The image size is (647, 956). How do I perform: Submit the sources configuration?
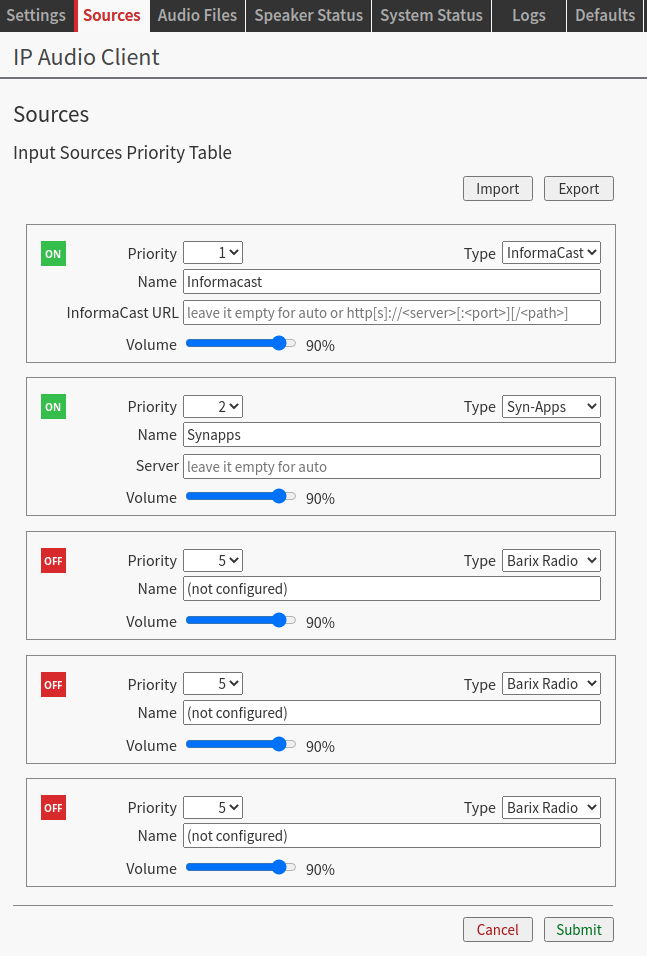point(579,930)
